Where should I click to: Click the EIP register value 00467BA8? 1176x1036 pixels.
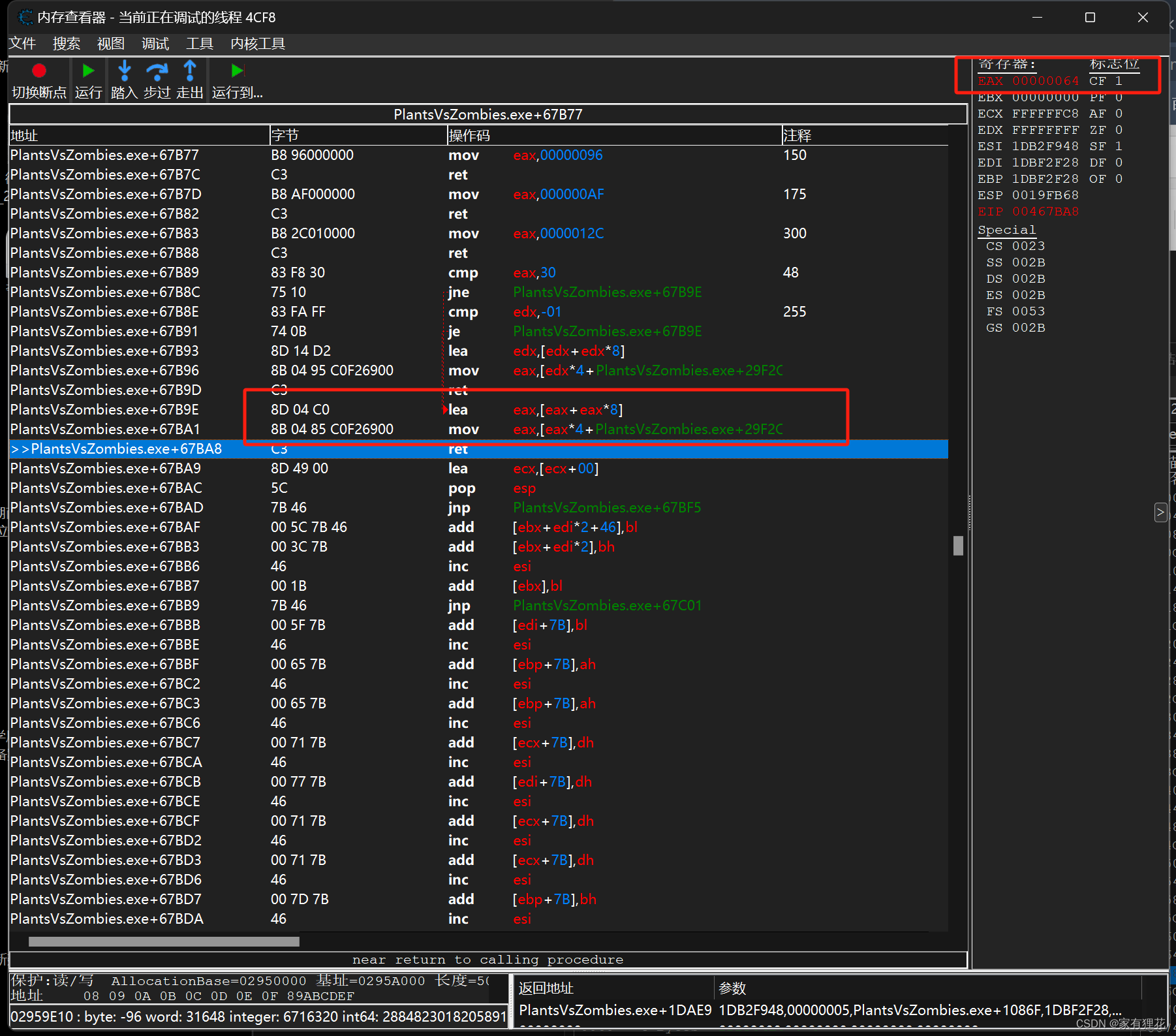coord(1045,212)
